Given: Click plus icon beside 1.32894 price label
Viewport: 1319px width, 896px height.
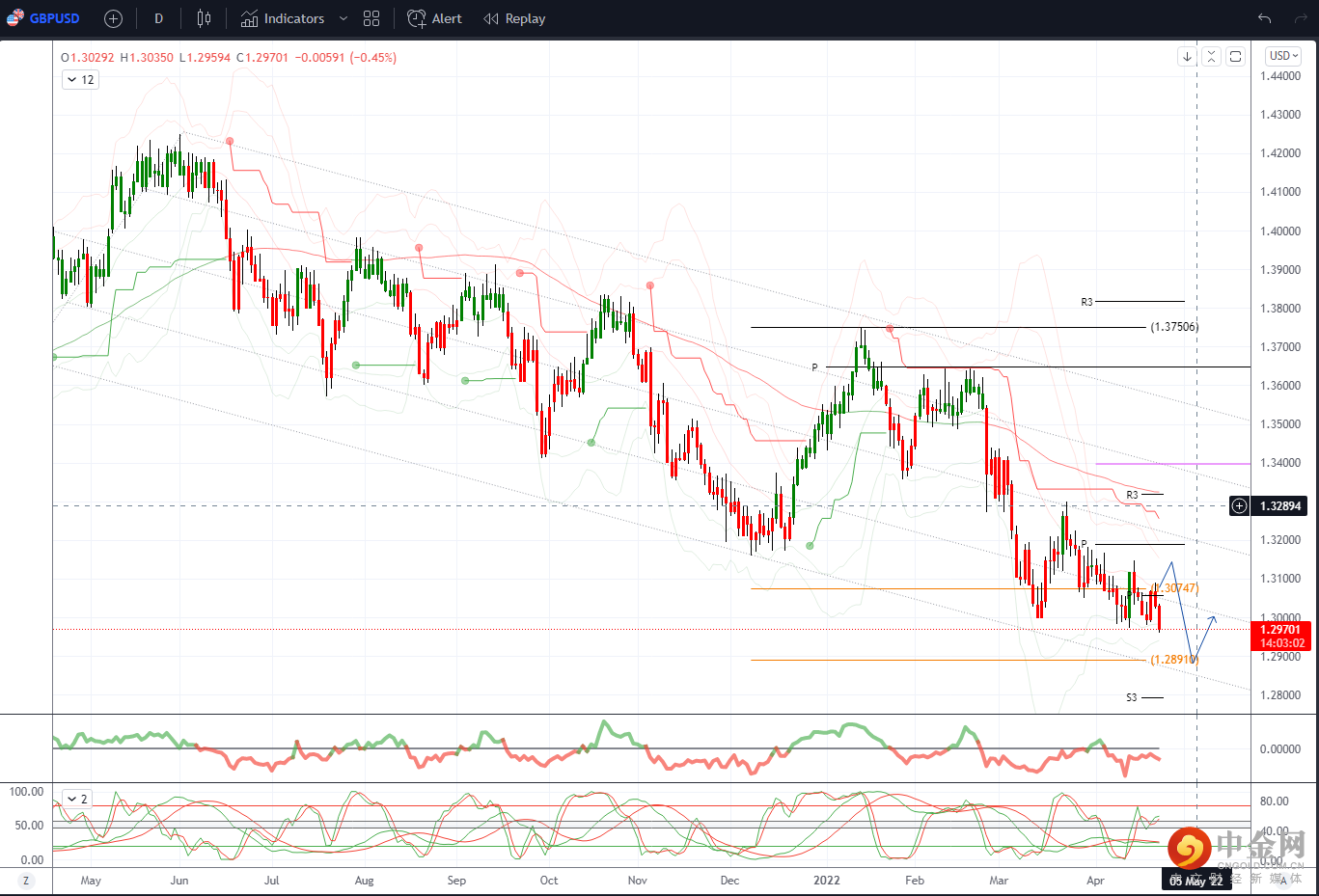Looking at the screenshot, I should click(x=1239, y=505).
